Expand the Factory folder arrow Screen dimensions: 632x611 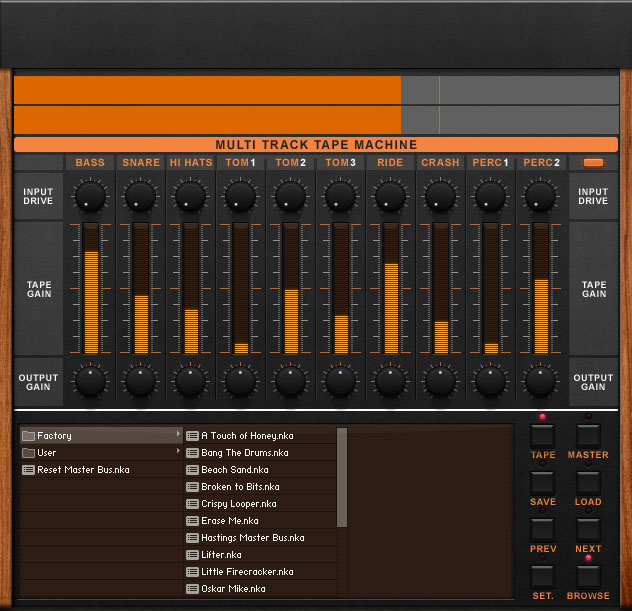point(178,435)
